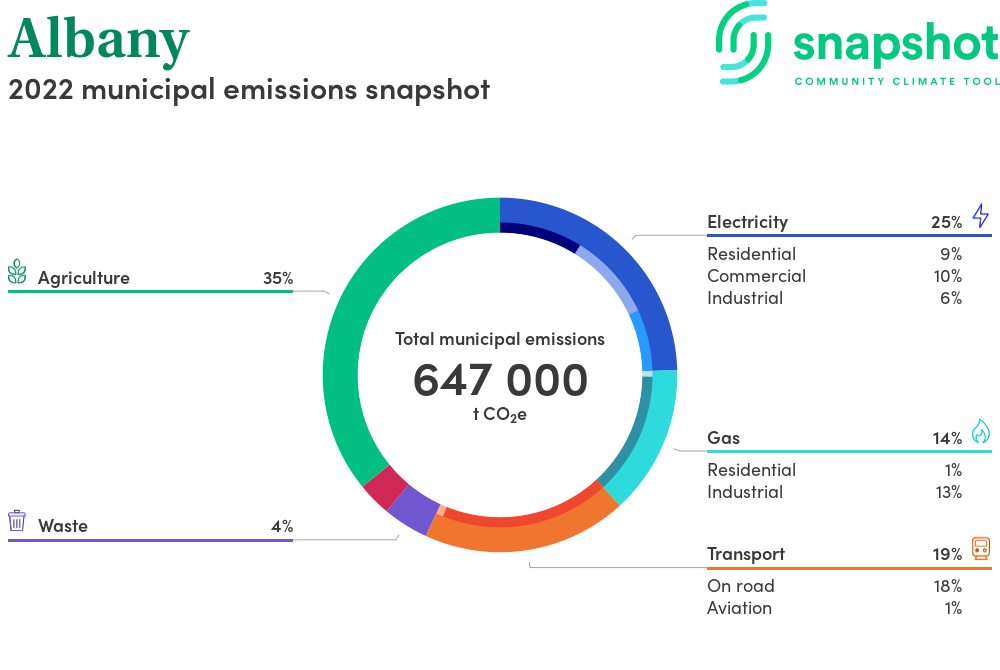Click the dark navy inner Electricity arc
Screen dimensions: 1000x670
pos(541,235)
